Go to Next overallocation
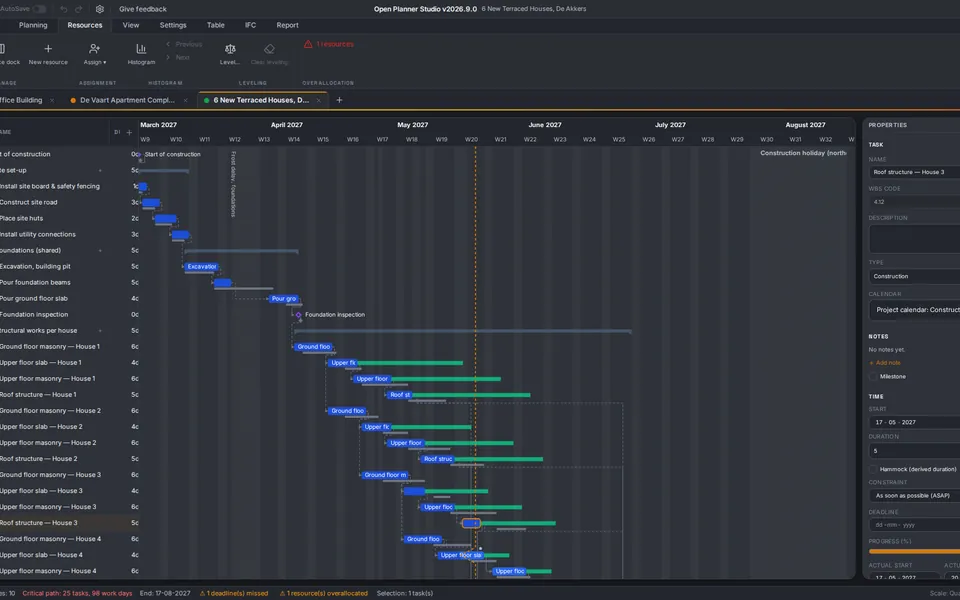960x600 pixels. (178, 58)
